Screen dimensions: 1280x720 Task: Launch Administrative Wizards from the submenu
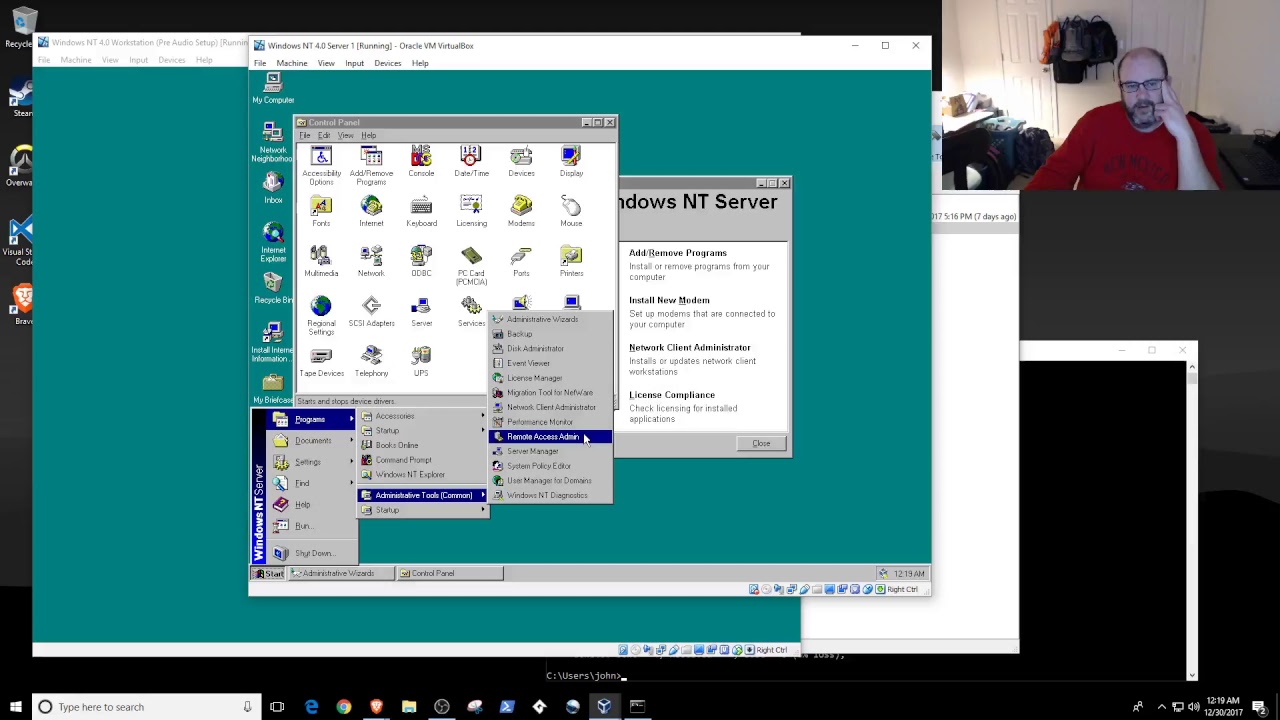[x=549, y=319]
